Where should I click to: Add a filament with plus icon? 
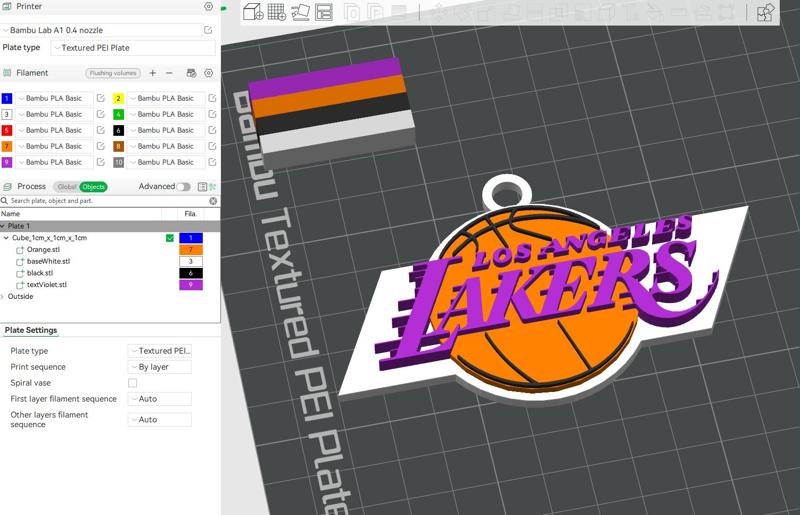pos(153,73)
